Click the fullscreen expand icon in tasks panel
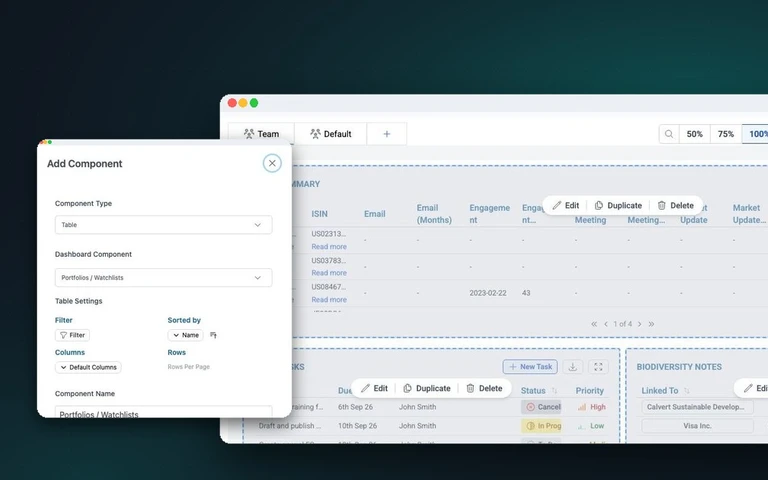 598,367
